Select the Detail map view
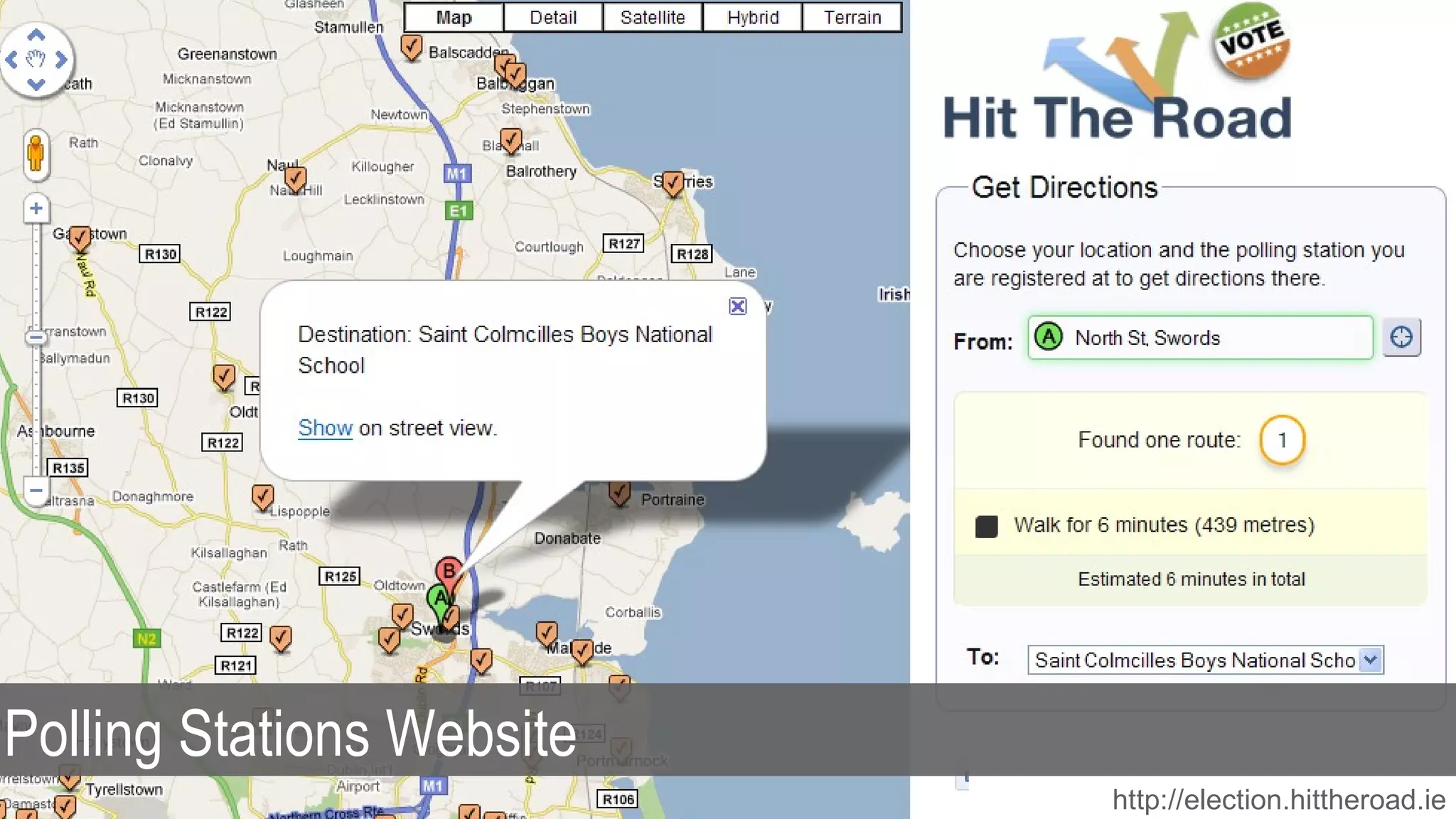Screen dimensions: 1456x819 pyautogui.click(x=552, y=18)
